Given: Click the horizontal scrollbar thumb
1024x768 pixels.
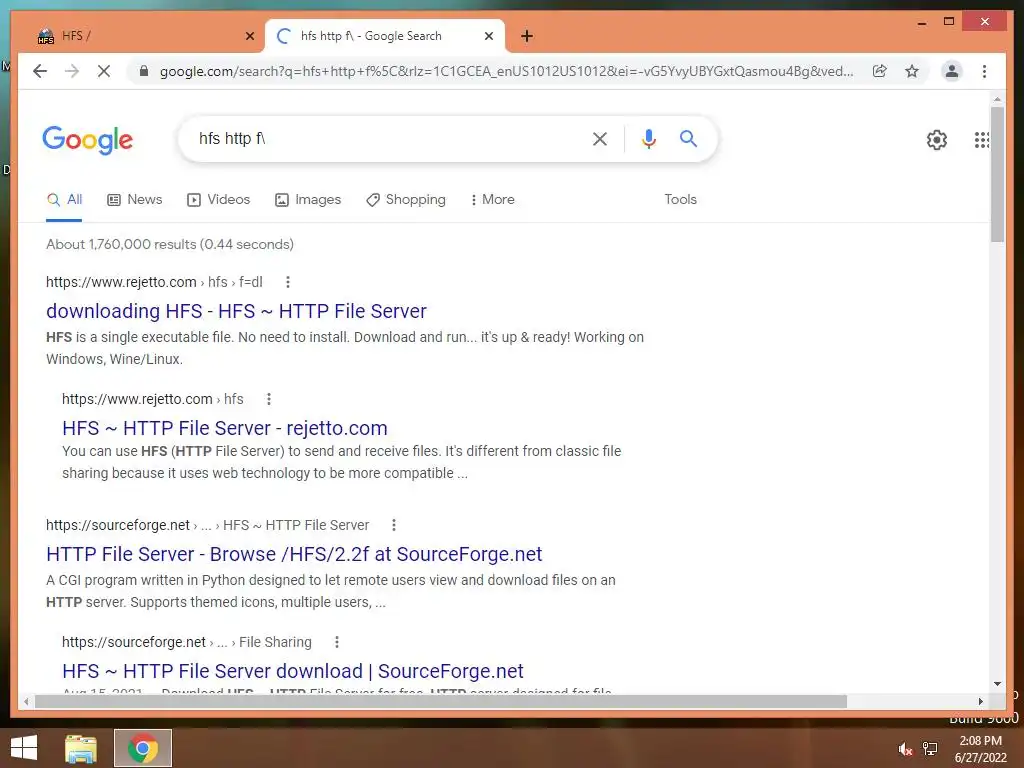Looking at the screenshot, I should (x=441, y=701).
